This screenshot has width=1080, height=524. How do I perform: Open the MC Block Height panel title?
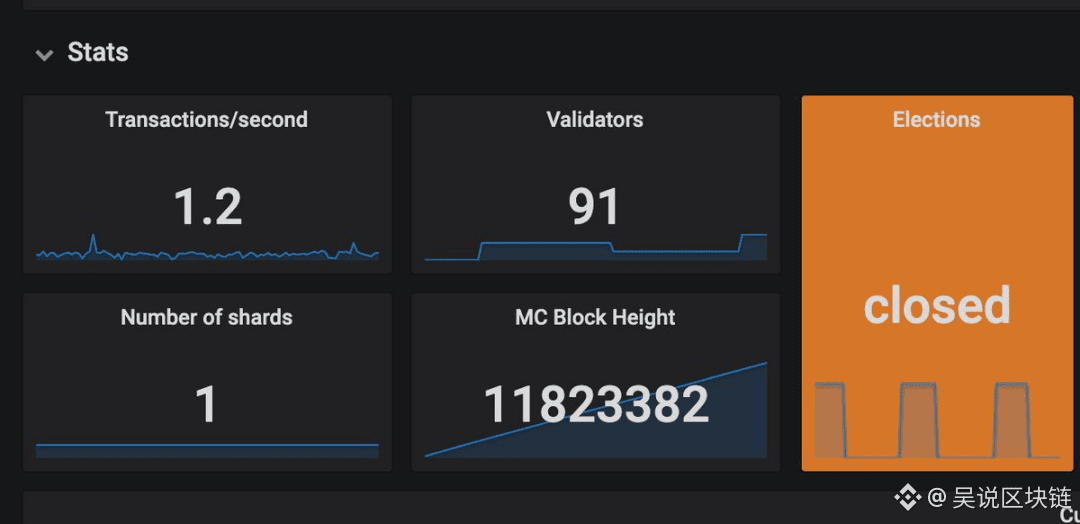pos(595,317)
